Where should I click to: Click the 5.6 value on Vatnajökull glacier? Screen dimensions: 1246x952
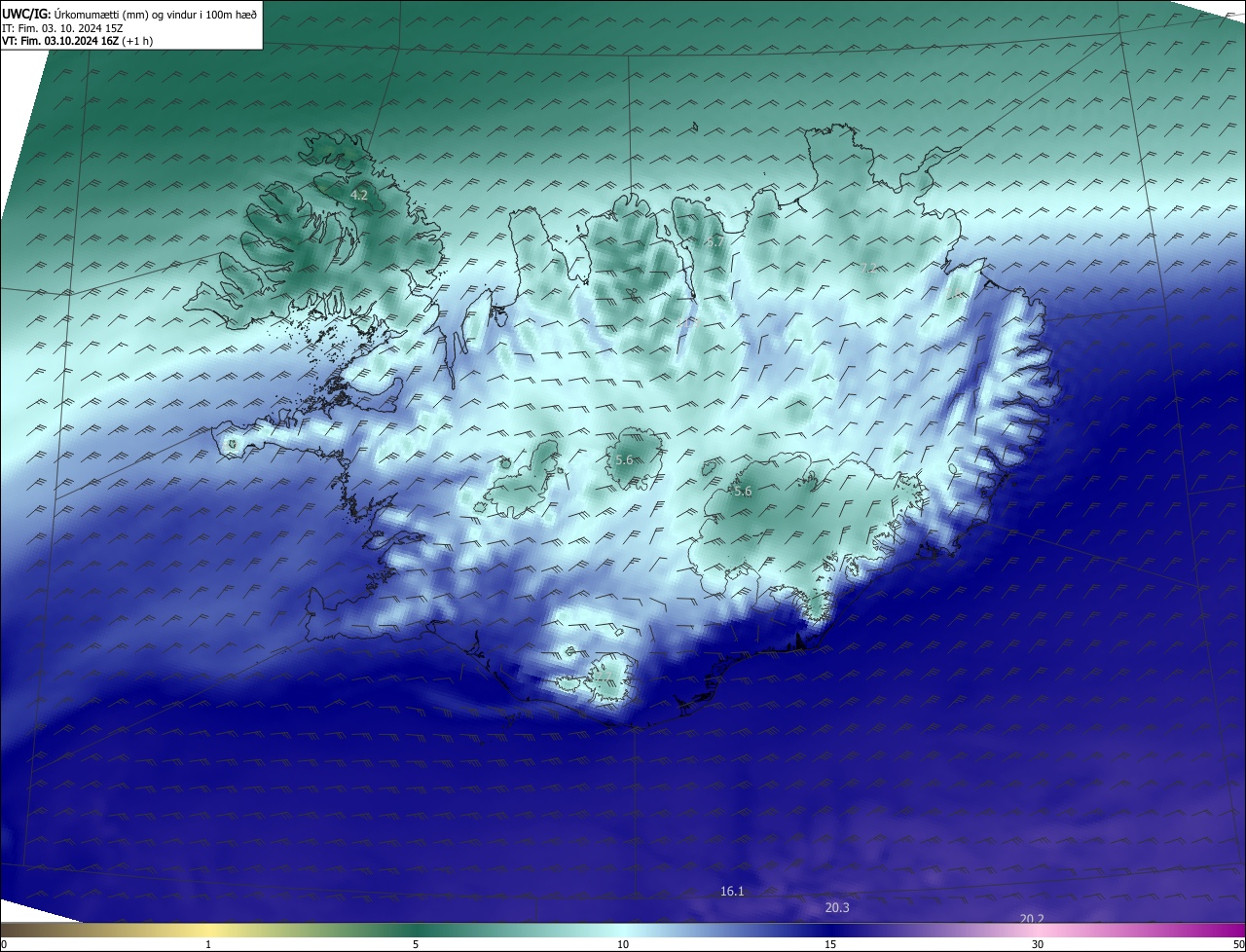[x=743, y=492]
